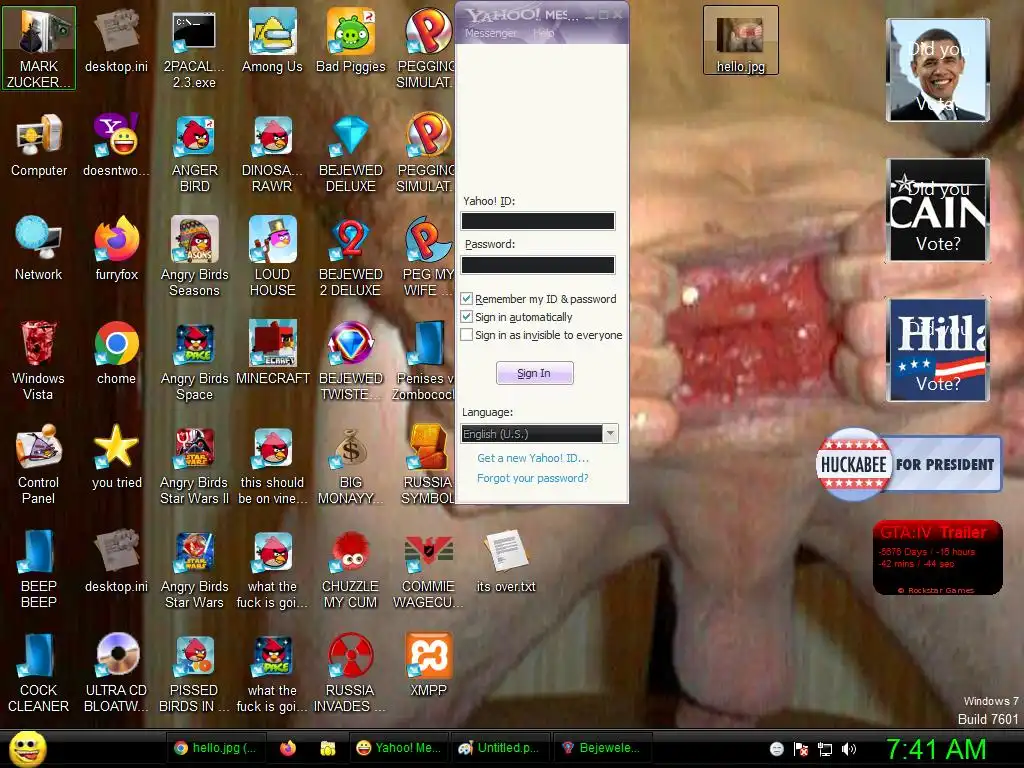Open the Windows Vista recycle bin icon
This screenshot has height=768, width=1024.
pos(39,360)
